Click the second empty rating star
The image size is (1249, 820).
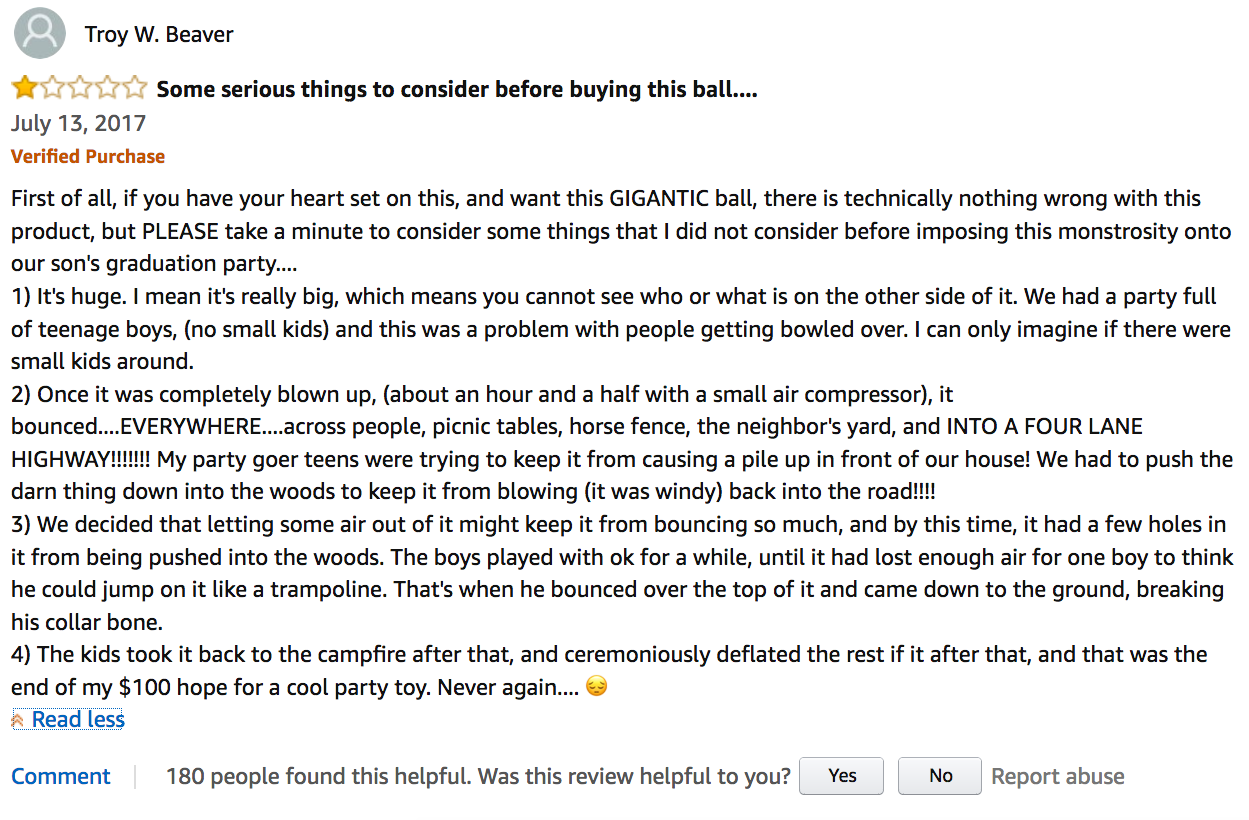click(52, 89)
